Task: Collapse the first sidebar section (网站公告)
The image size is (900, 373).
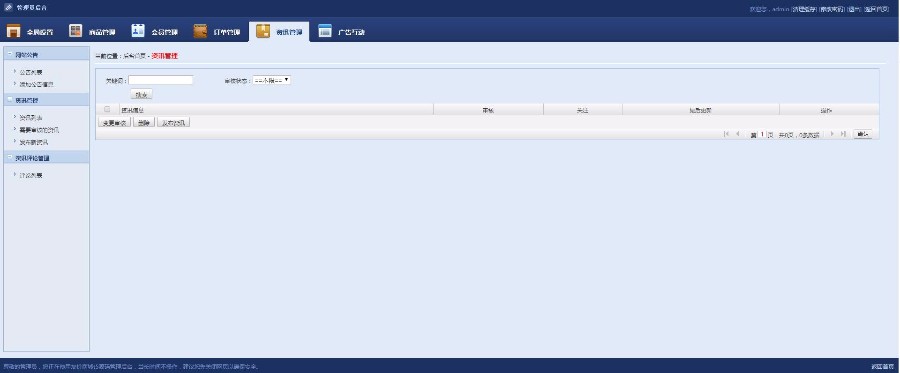Action: tap(10, 55)
